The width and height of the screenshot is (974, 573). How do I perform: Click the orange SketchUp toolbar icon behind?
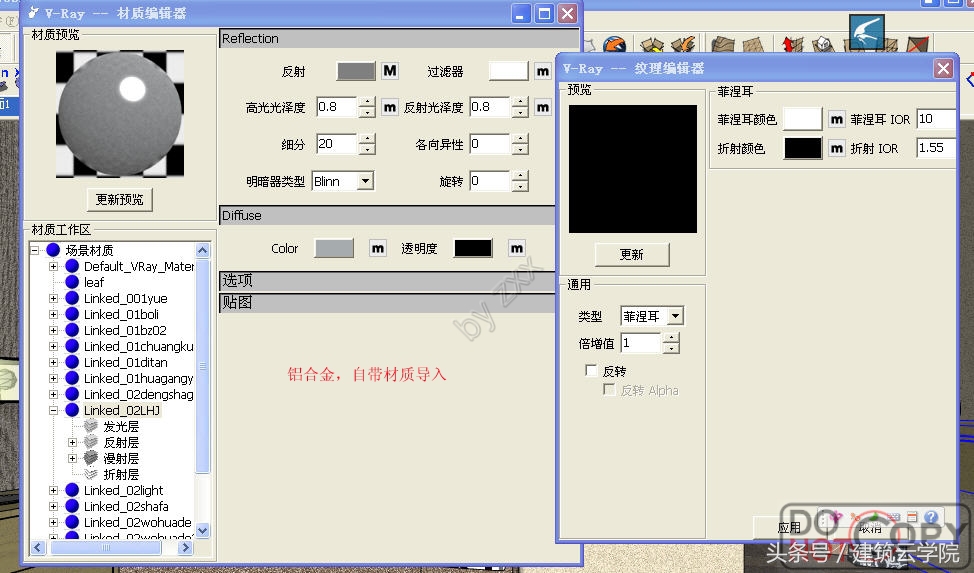614,44
